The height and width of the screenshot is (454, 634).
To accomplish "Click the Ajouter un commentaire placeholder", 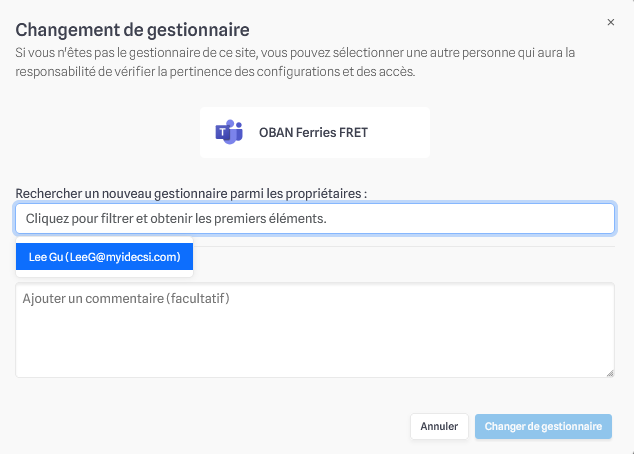I will [126, 298].
